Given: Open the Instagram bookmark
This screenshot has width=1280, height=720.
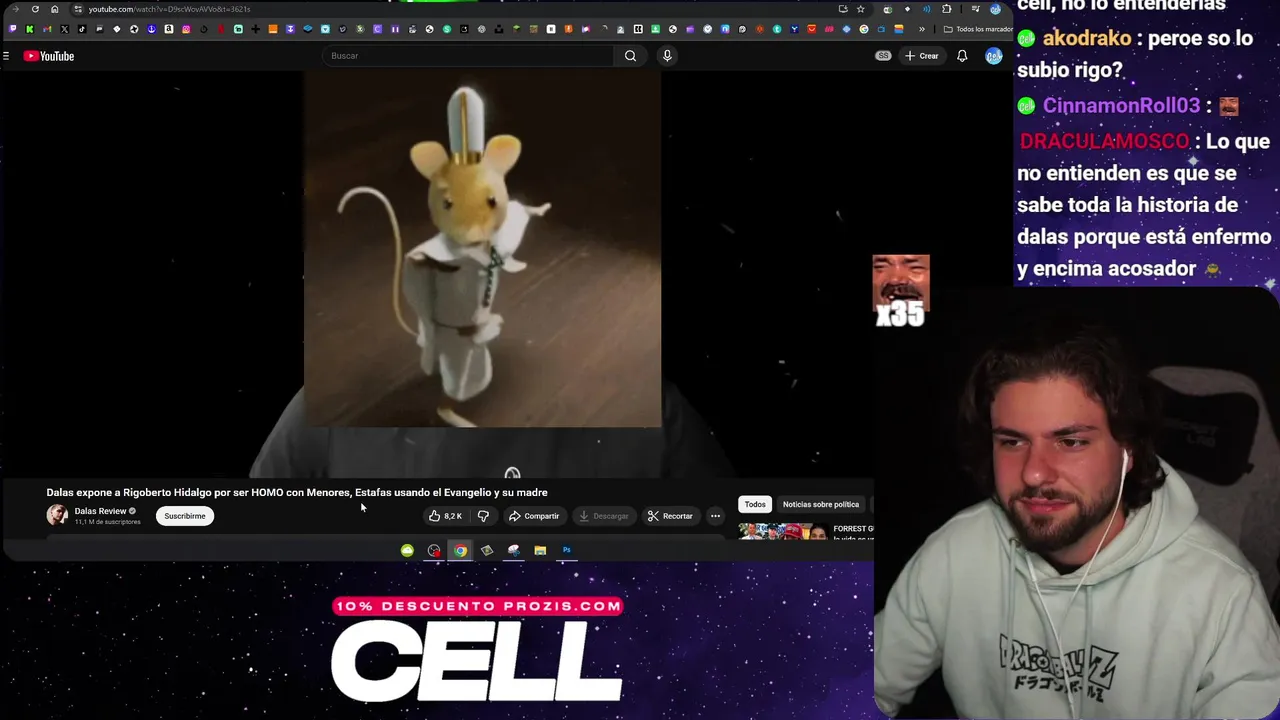Looking at the screenshot, I should click(x=186, y=29).
